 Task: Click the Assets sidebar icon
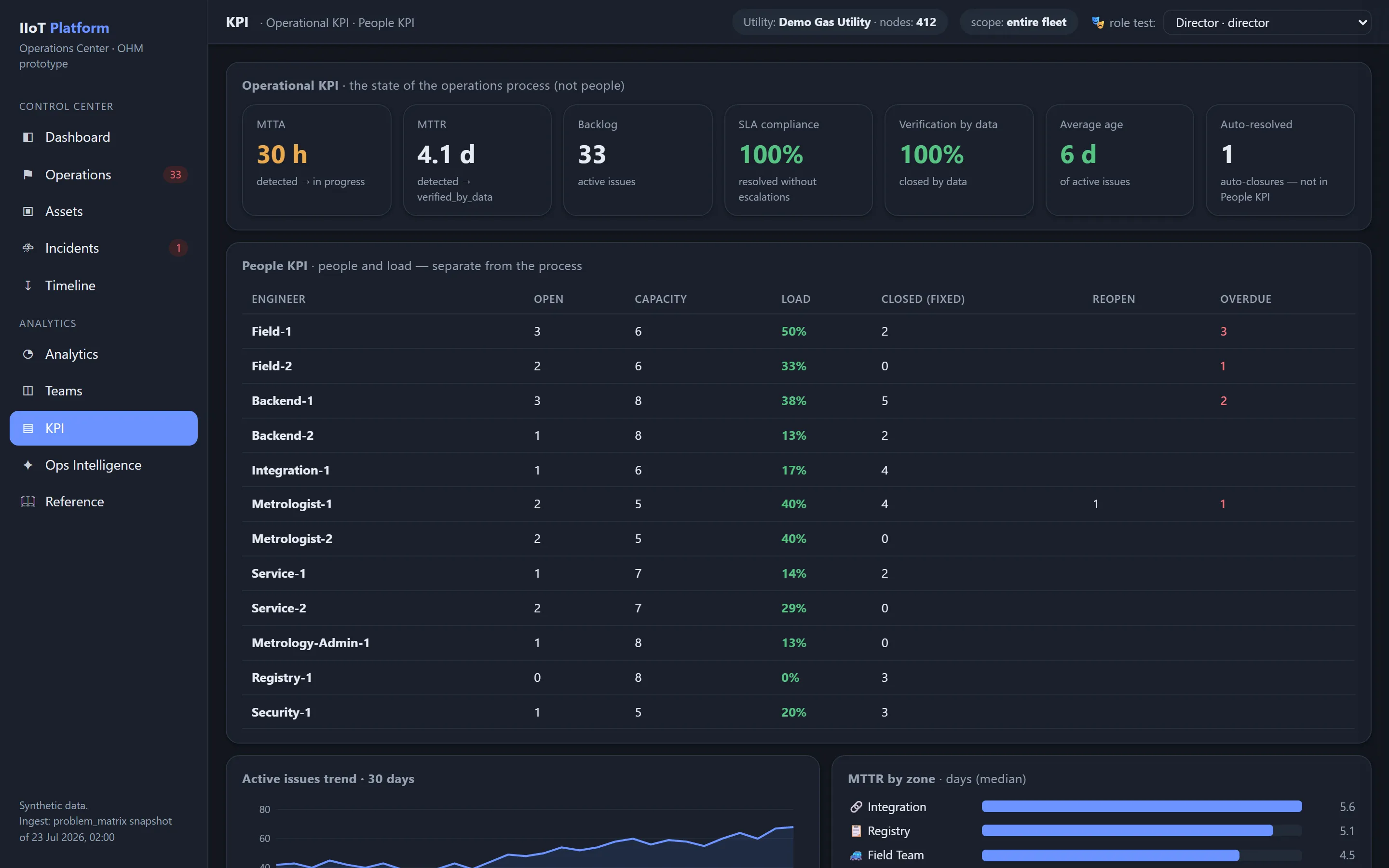pos(27,211)
